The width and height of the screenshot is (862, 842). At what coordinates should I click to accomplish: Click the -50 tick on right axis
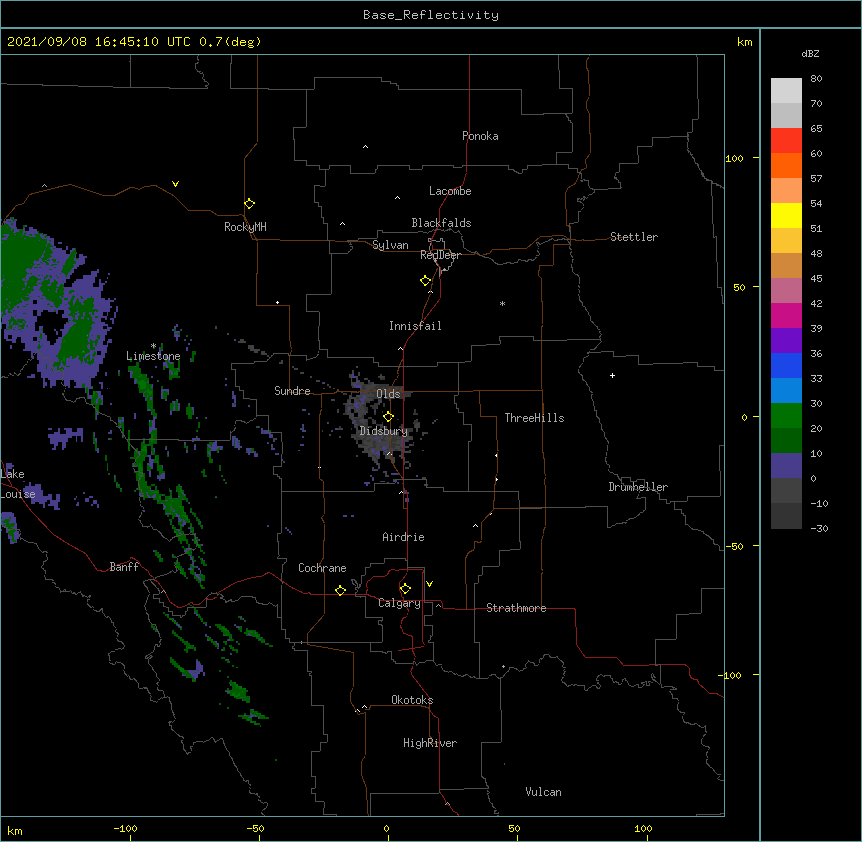coord(734,546)
